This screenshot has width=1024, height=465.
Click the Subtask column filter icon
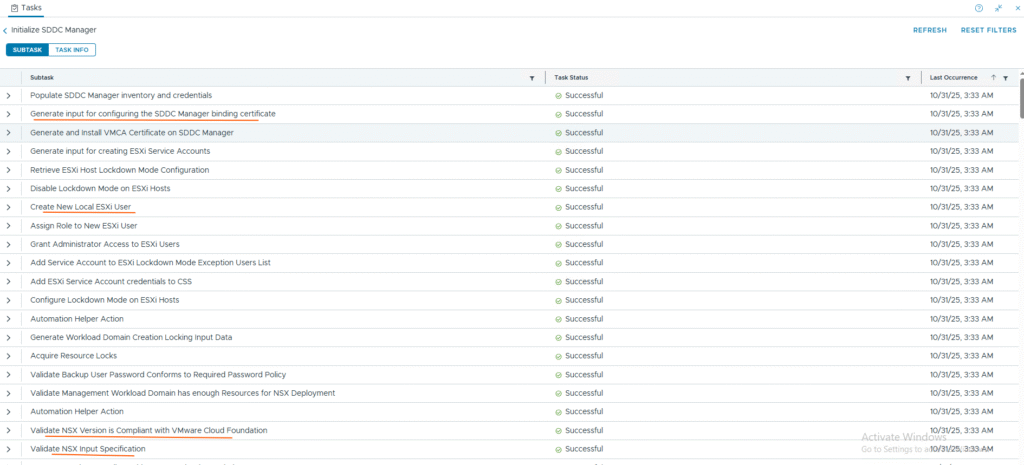pyautogui.click(x=532, y=77)
